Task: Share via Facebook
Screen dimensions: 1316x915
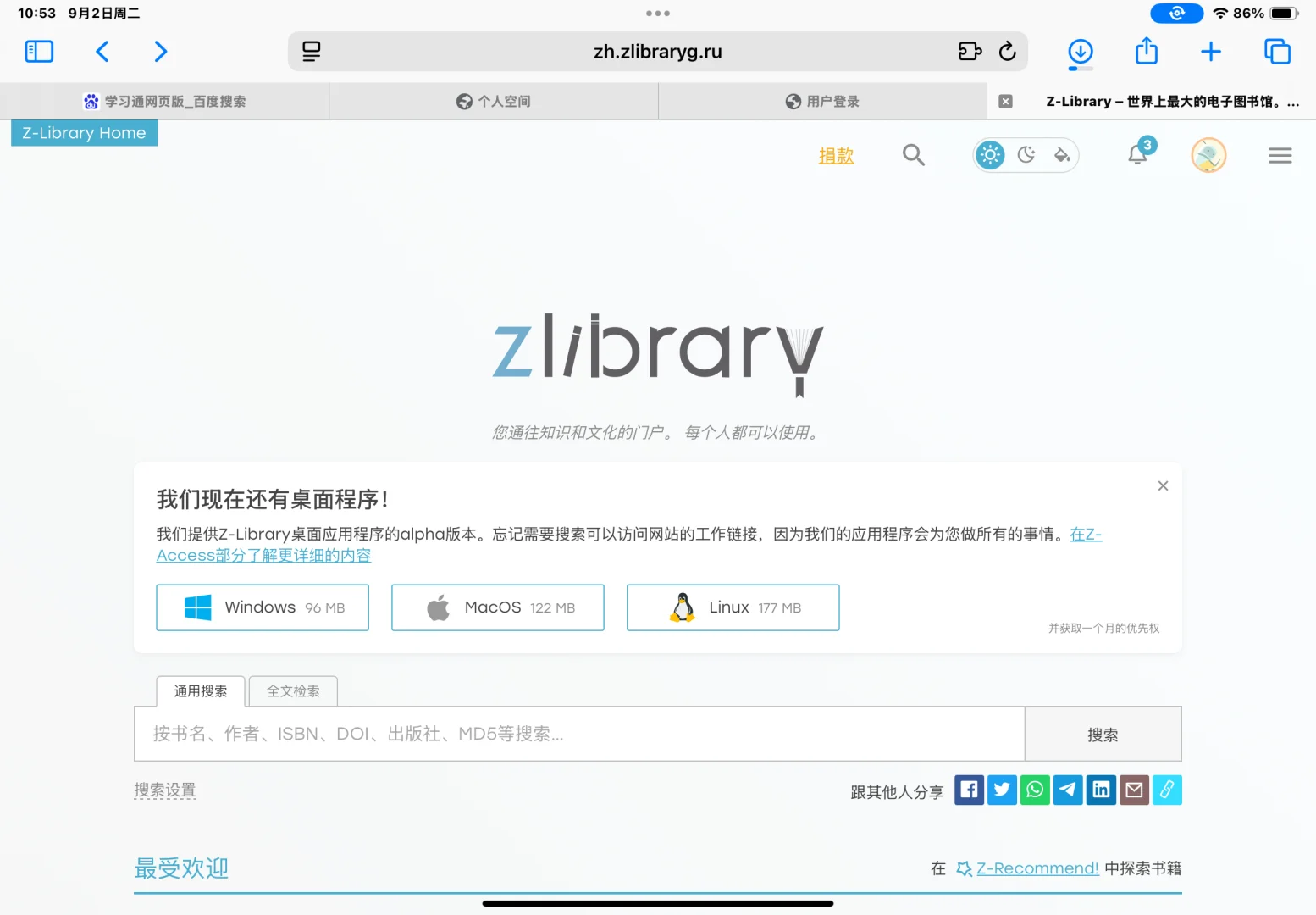Action: [x=969, y=790]
